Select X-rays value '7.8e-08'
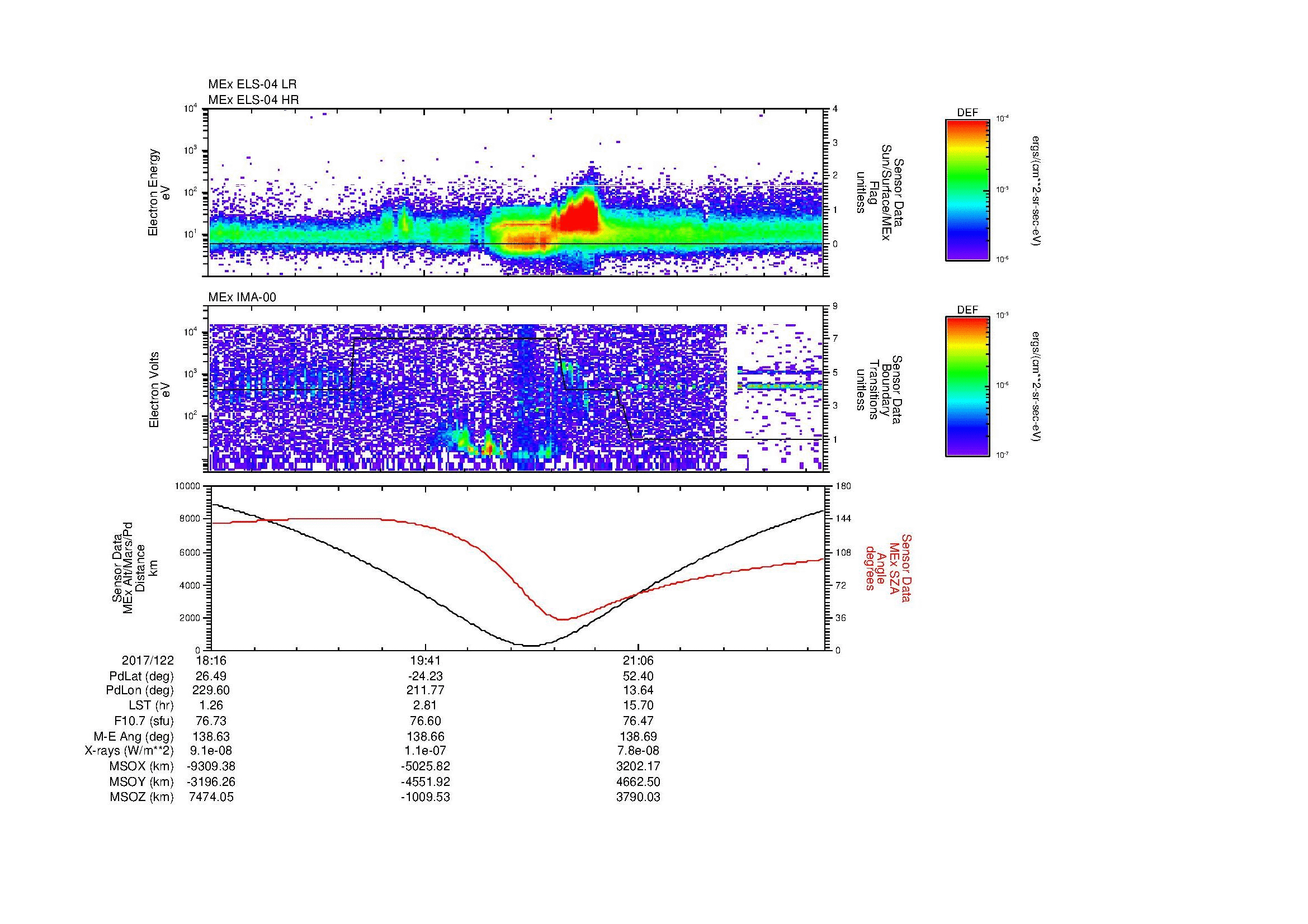The width and height of the screenshot is (1308, 924). point(638,751)
